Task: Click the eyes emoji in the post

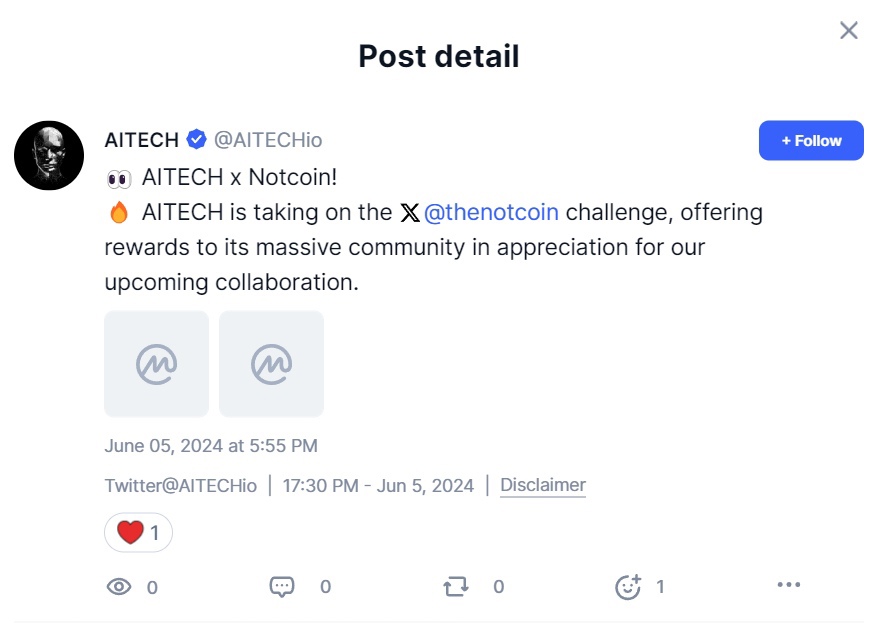Action: tap(119, 179)
